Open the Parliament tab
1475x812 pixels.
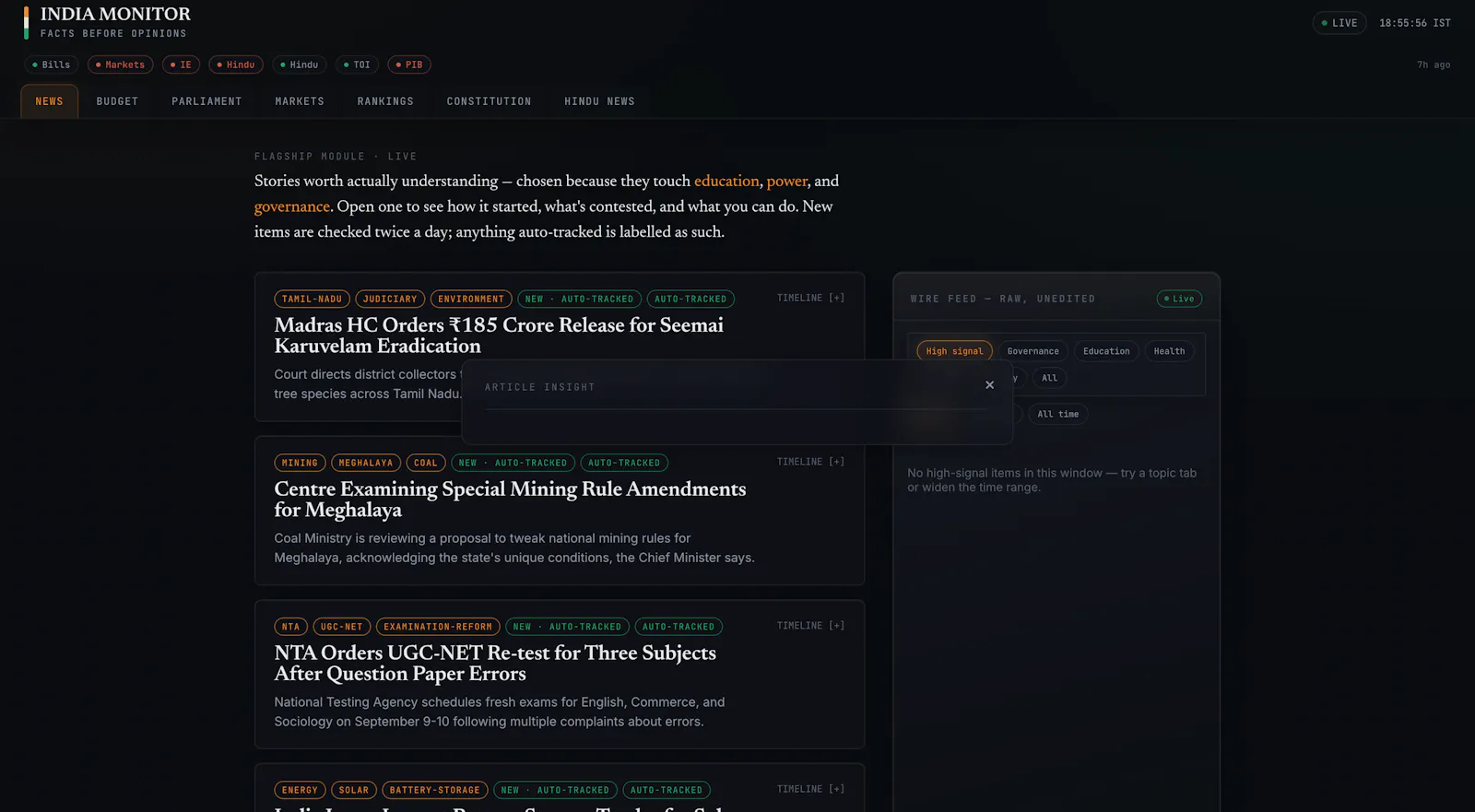206,101
